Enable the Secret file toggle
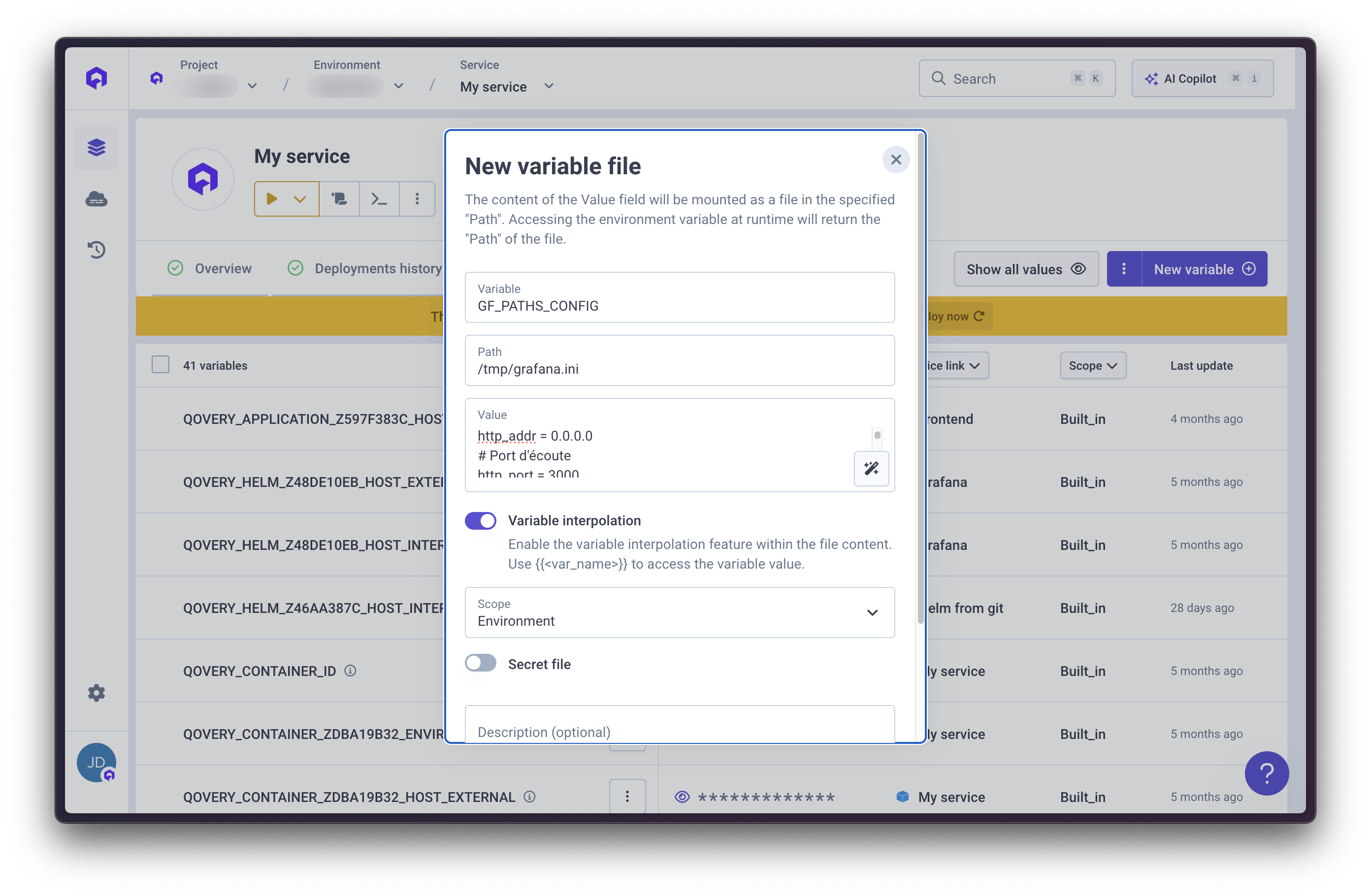 pos(481,663)
